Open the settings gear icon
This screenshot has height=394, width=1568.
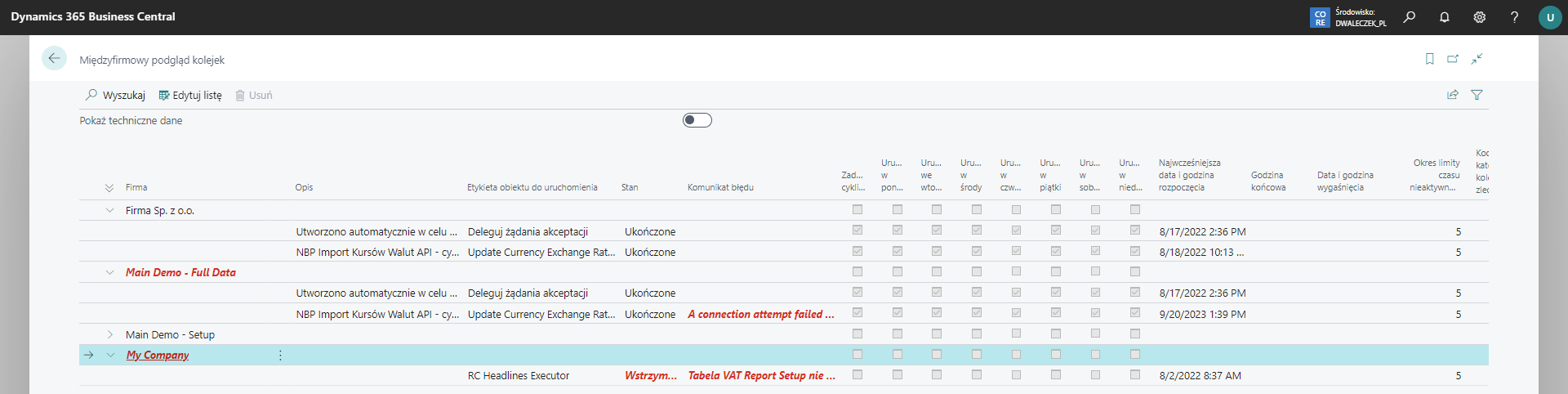pos(1479,17)
